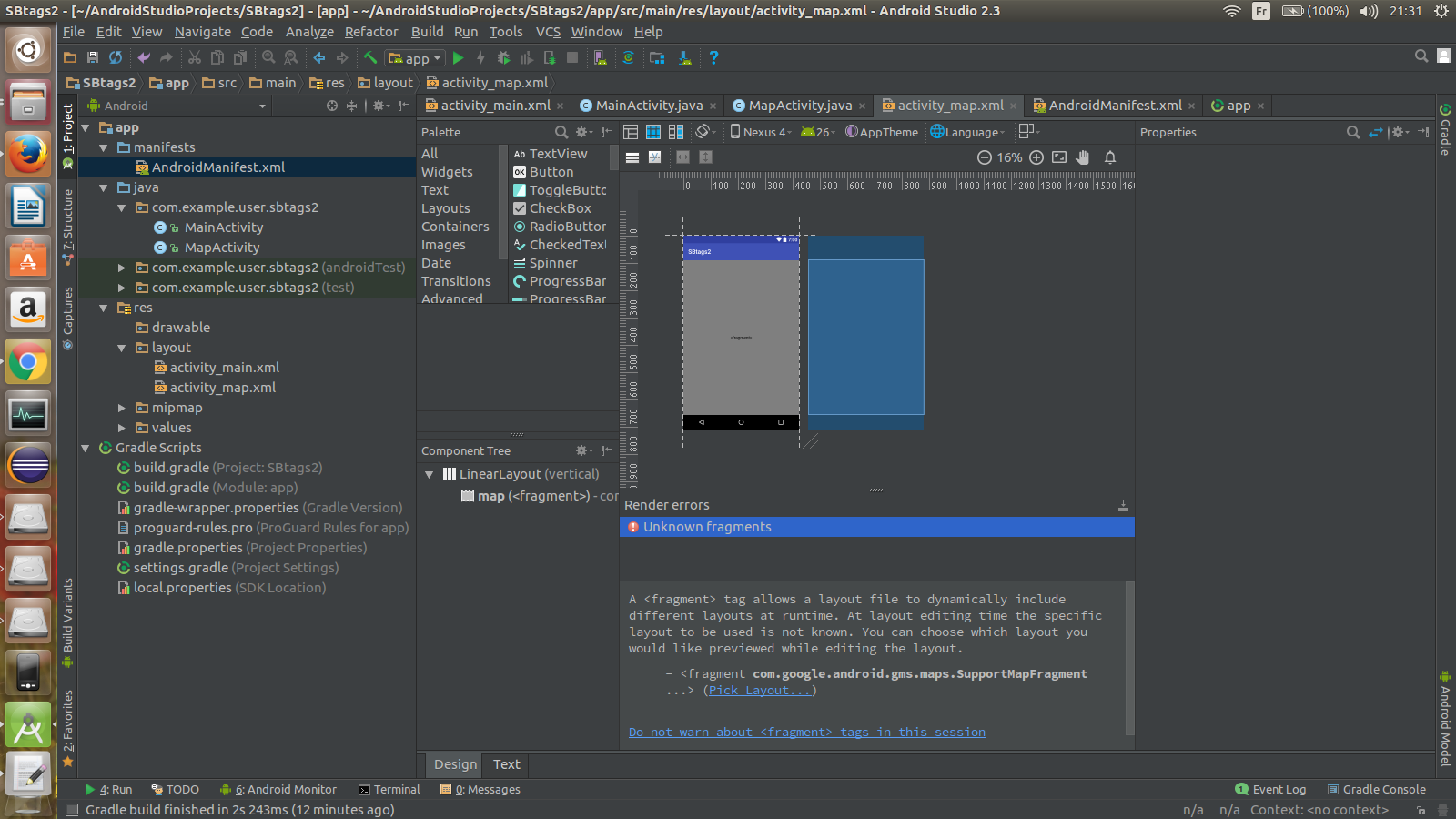Click the Collapse All icon in Project panel

click(352, 106)
